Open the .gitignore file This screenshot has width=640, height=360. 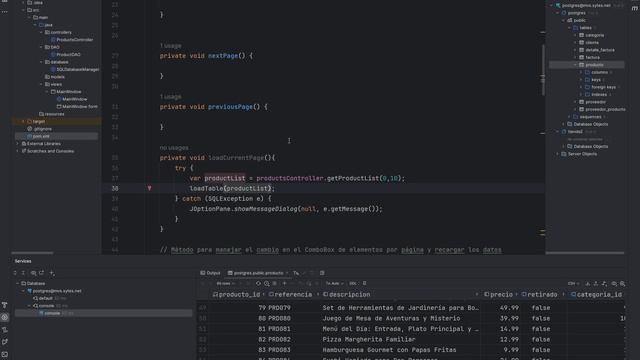point(42,129)
